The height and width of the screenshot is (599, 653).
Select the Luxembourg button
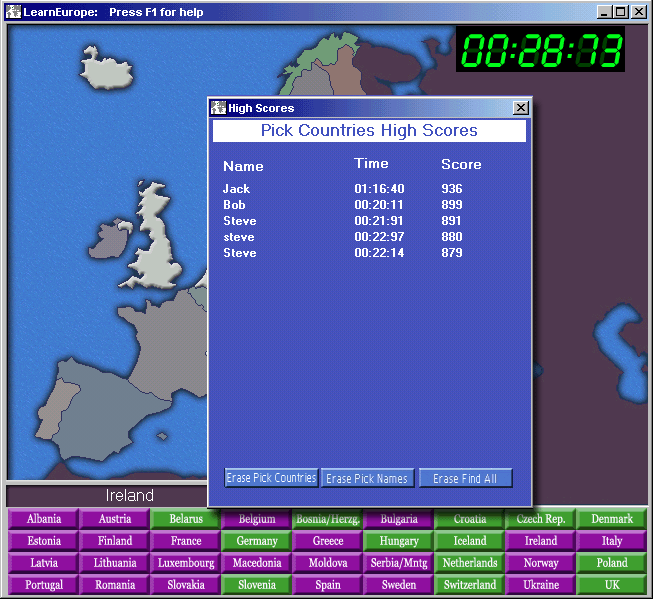(186, 563)
